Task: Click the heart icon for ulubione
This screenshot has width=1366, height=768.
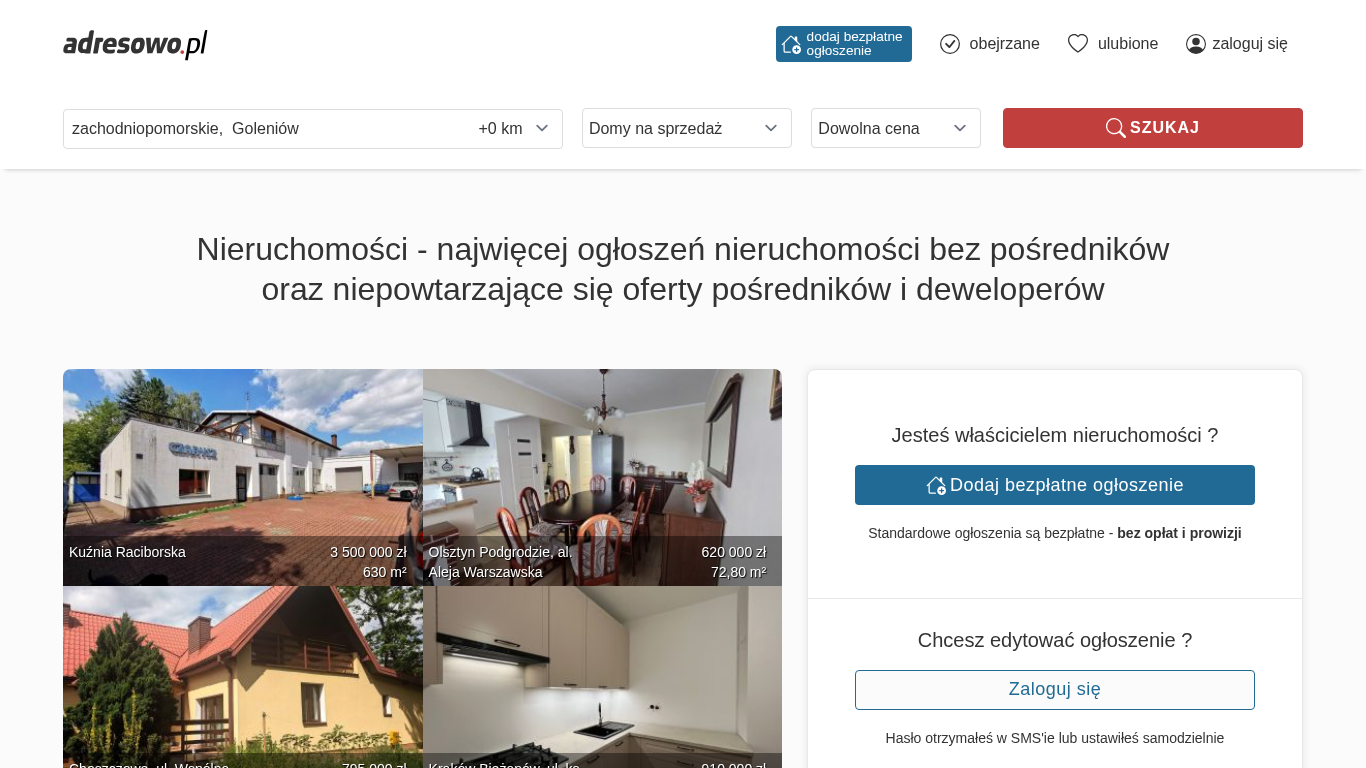Action: tap(1077, 44)
